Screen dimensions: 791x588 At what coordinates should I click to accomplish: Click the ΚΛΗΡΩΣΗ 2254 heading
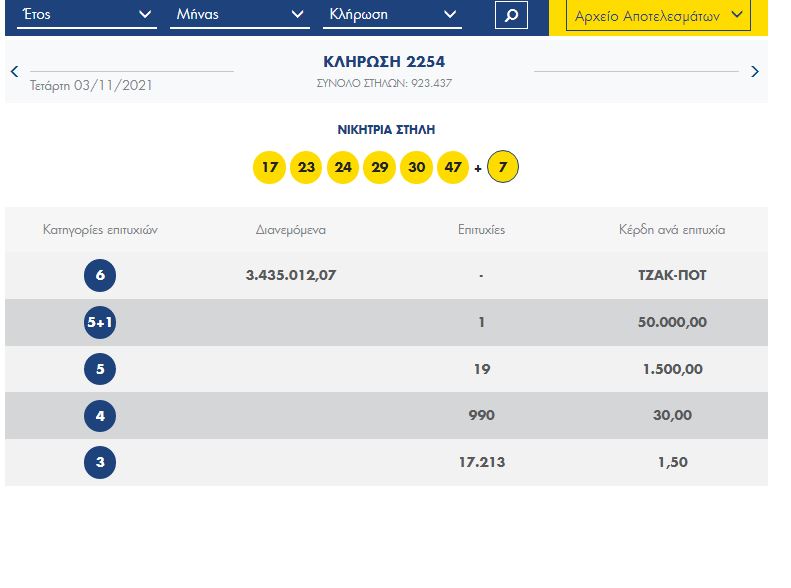[384, 62]
